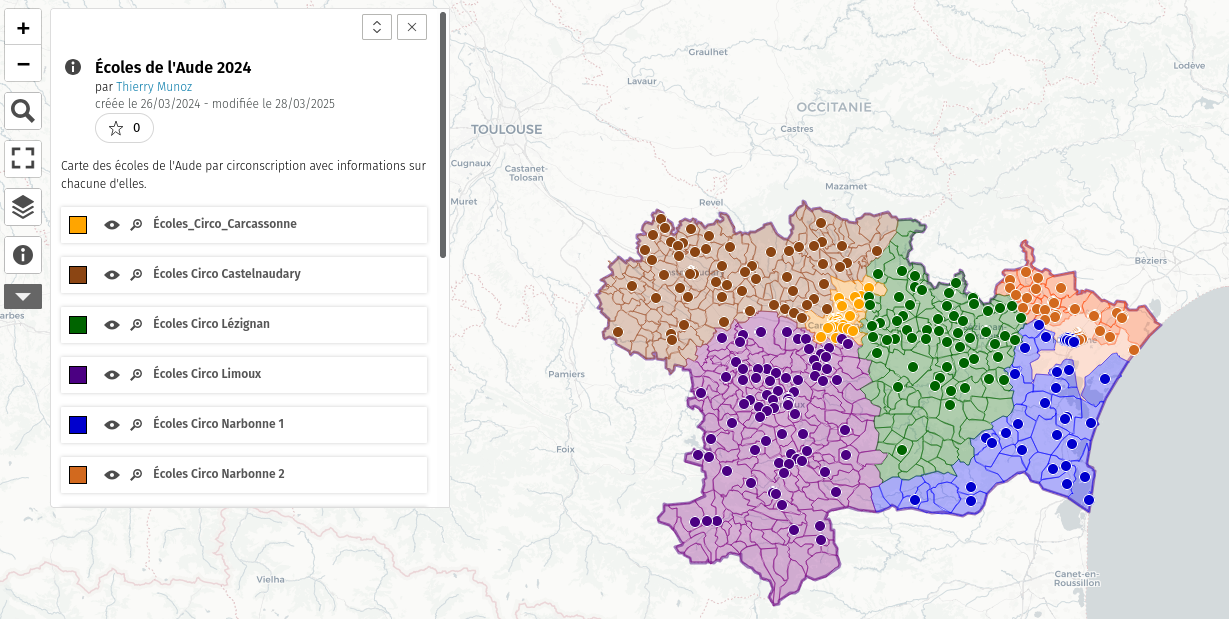Enter fullscreen map mode

click(23, 158)
